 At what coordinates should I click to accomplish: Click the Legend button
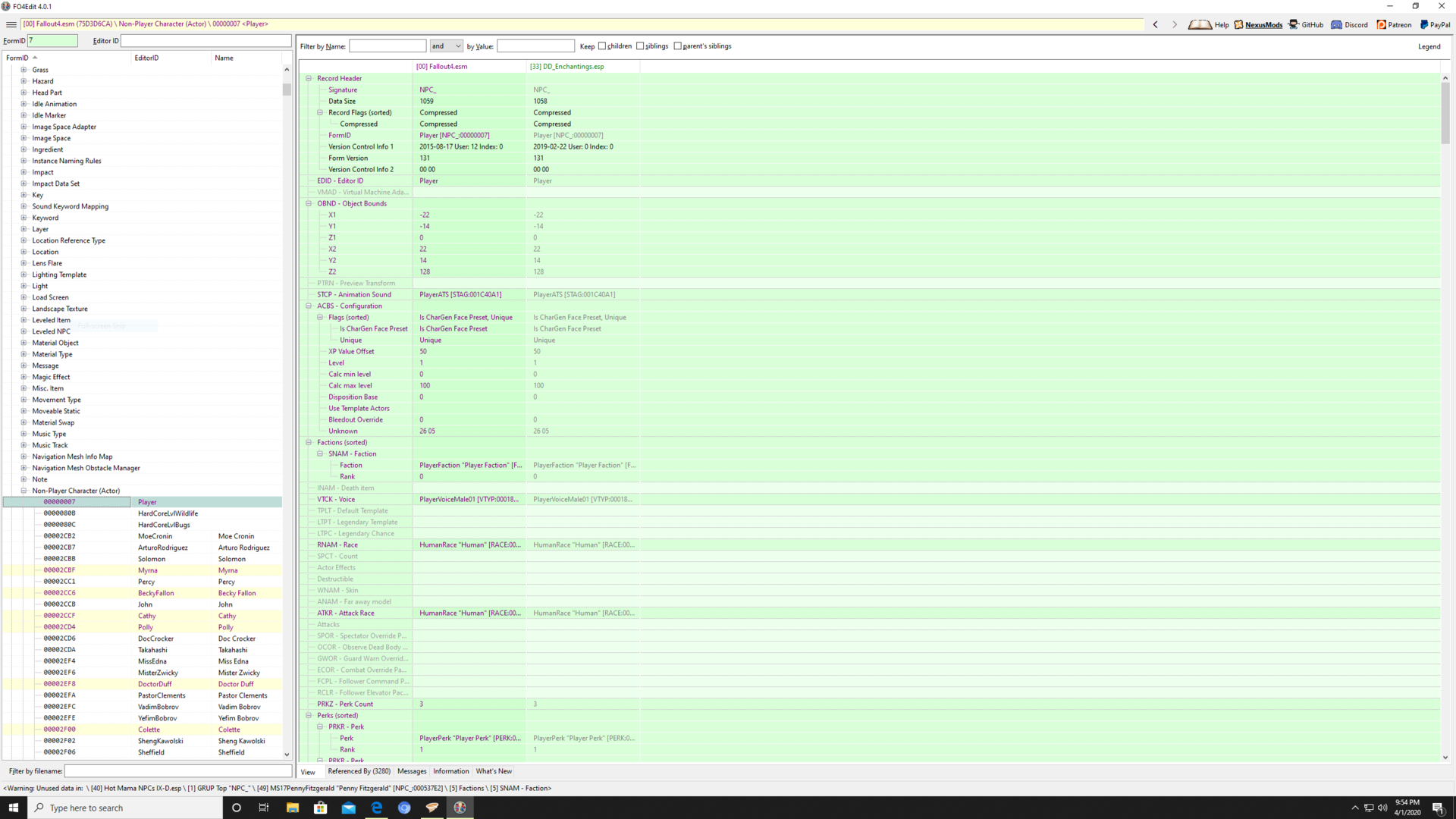1429,46
